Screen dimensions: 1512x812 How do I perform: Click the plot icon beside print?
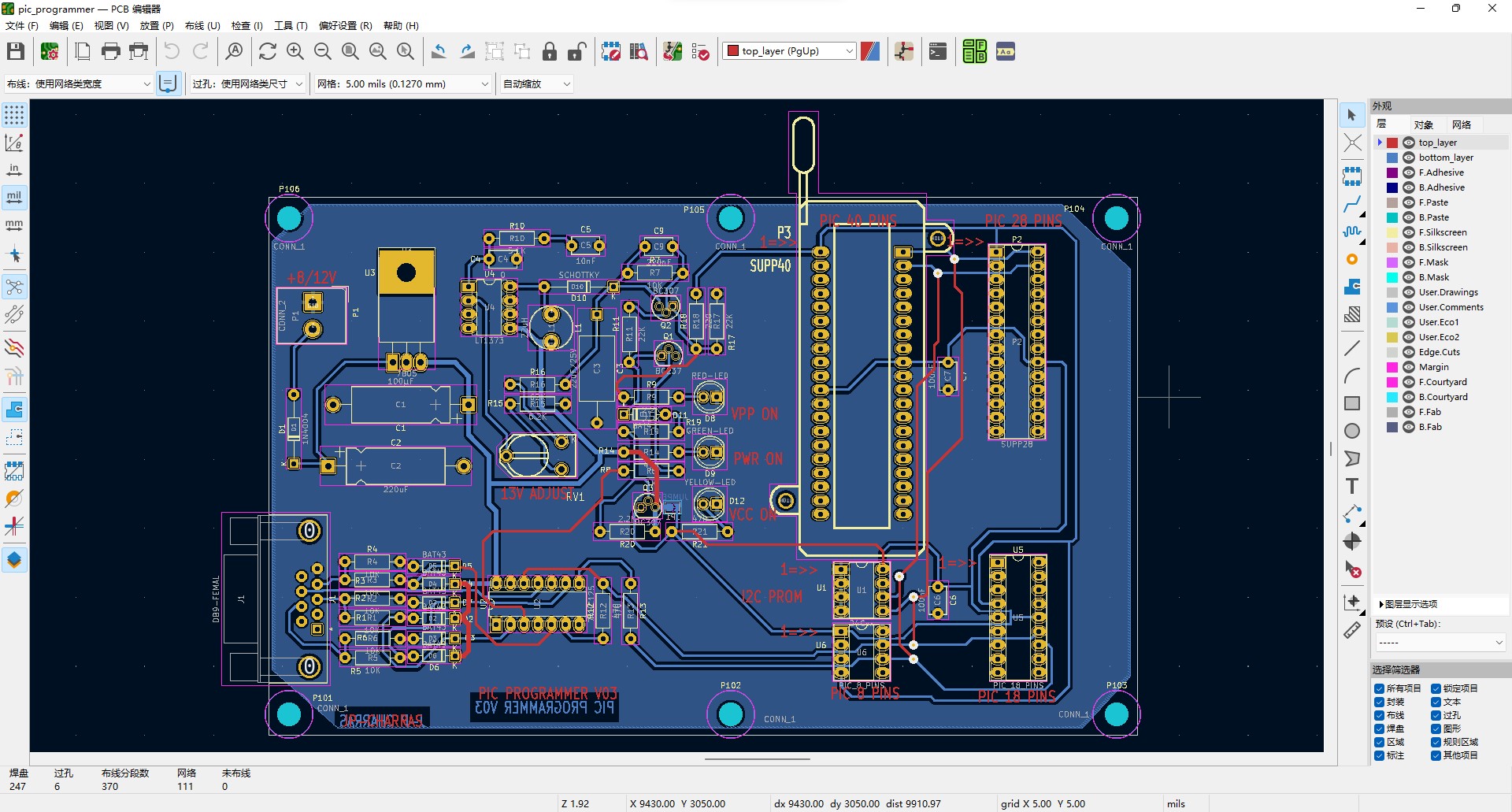[x=139, y=52]
